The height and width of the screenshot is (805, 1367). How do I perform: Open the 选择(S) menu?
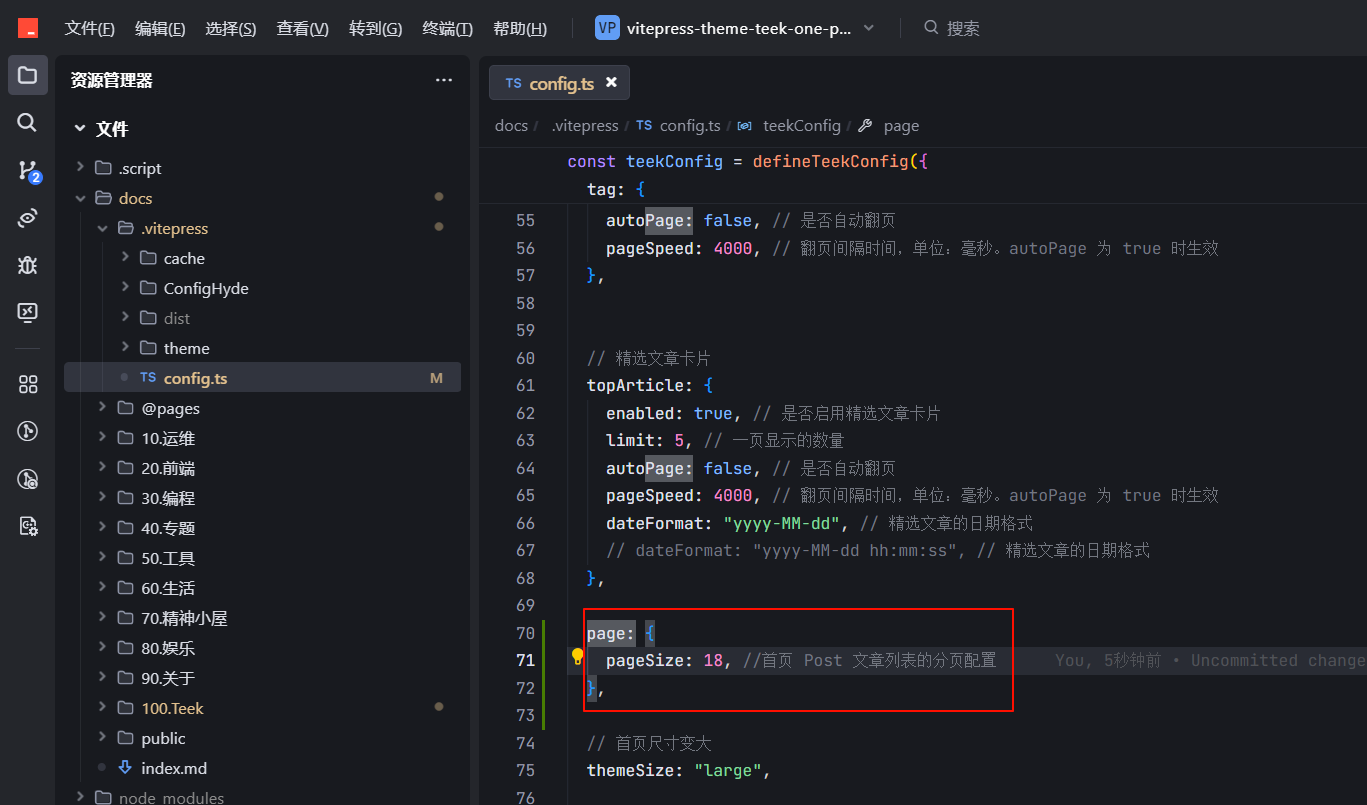pos(231,29)
